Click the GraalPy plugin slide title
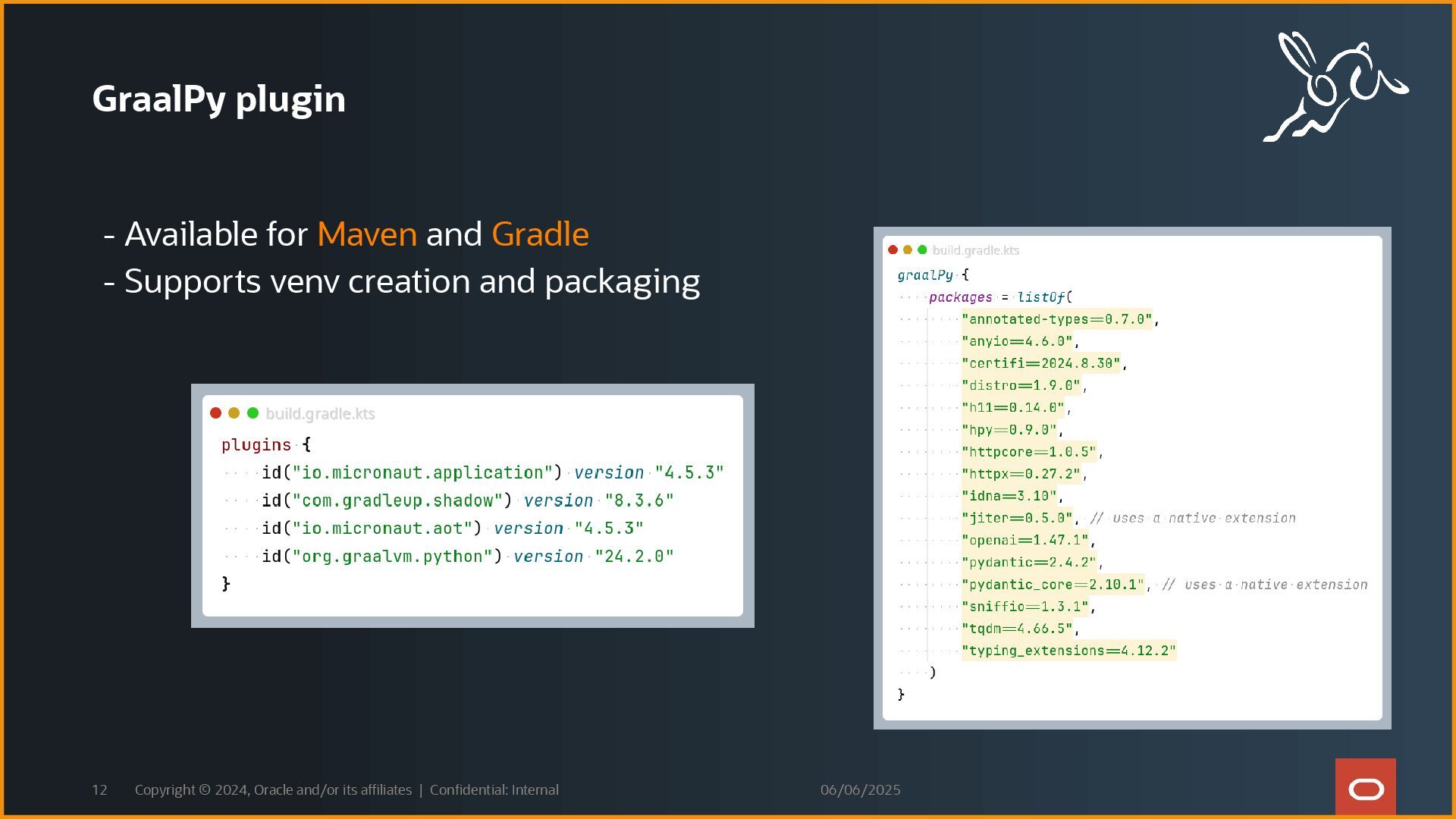 [x=218, y=99]
